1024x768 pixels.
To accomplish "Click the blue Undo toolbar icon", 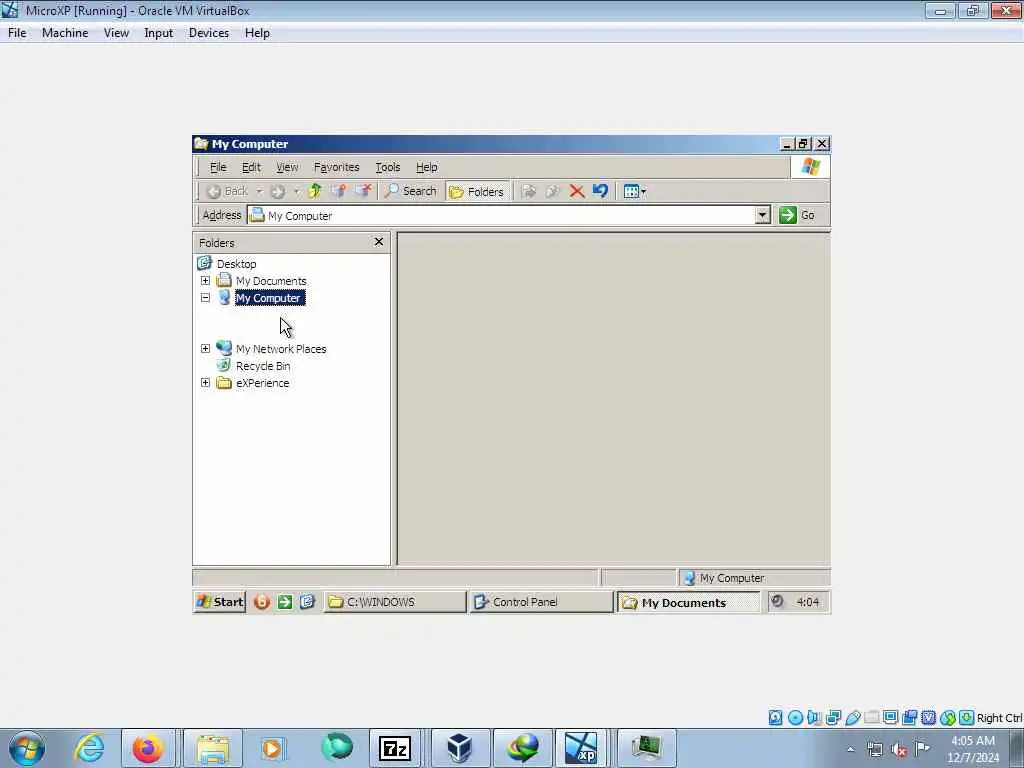I will click(x=600, y=191).
